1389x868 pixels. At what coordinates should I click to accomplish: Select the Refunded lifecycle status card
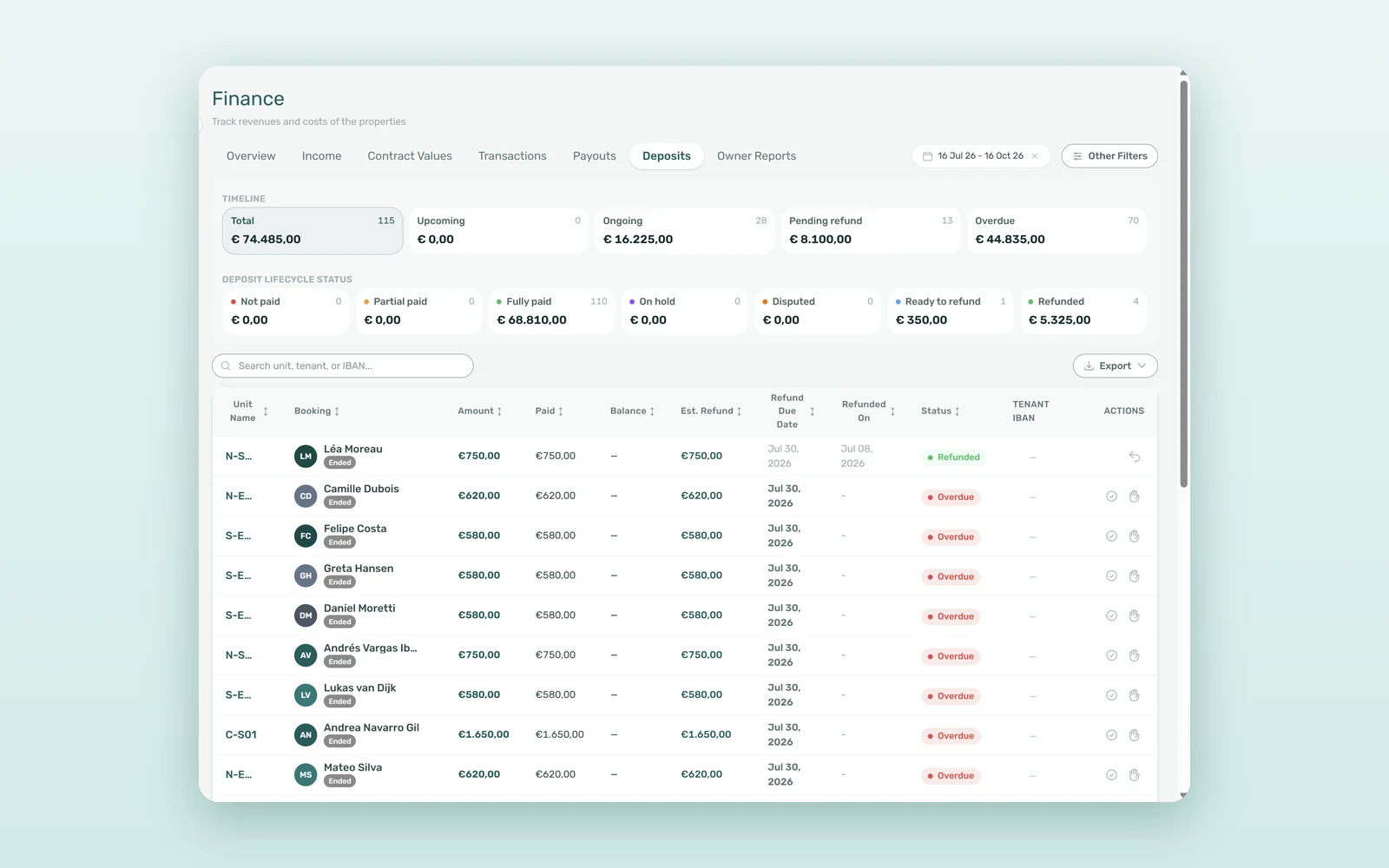(x=1083, y=312)
